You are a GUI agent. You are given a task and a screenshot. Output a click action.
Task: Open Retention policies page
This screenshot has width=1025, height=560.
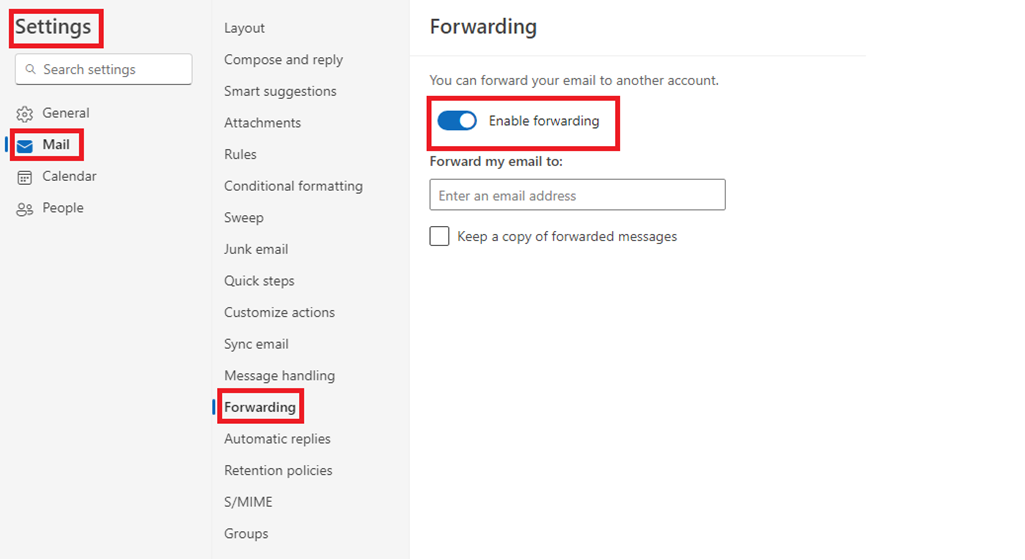click(278, 470)
